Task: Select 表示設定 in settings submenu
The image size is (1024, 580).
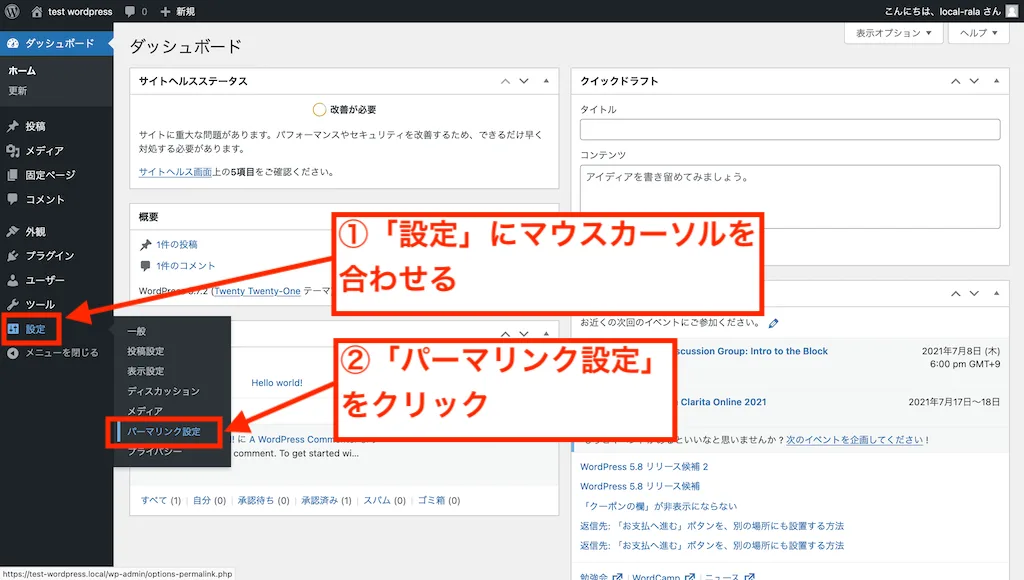Action: click(146, 371)
